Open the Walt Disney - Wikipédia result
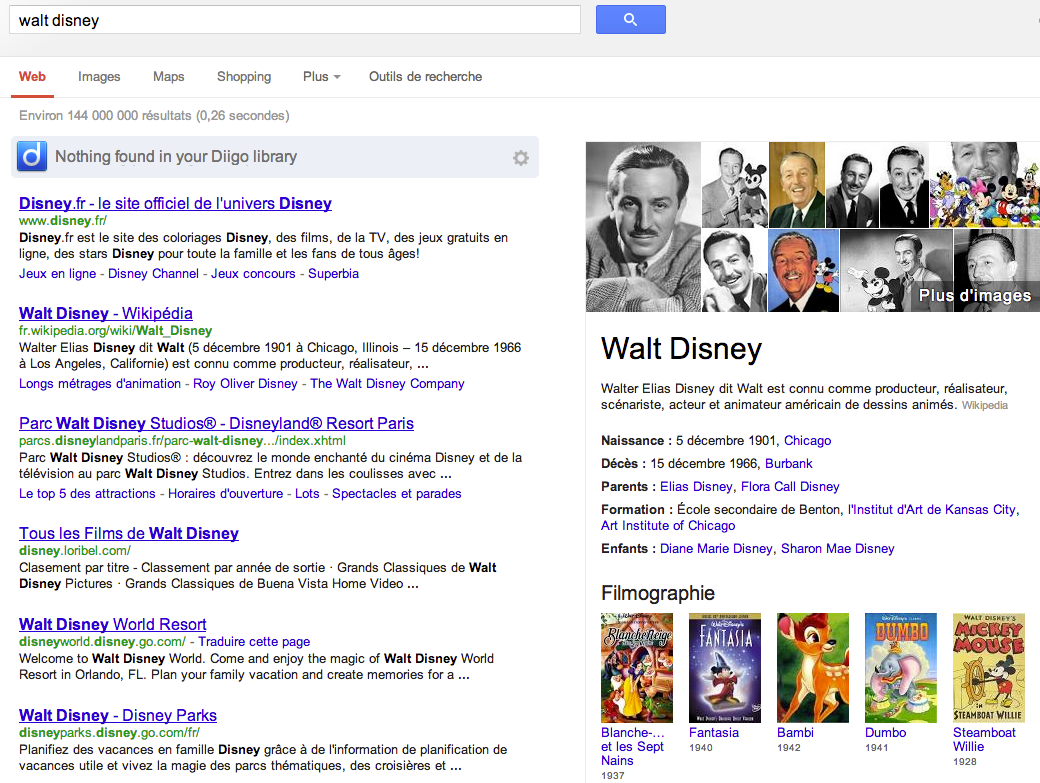 click(x=105, y=314)
